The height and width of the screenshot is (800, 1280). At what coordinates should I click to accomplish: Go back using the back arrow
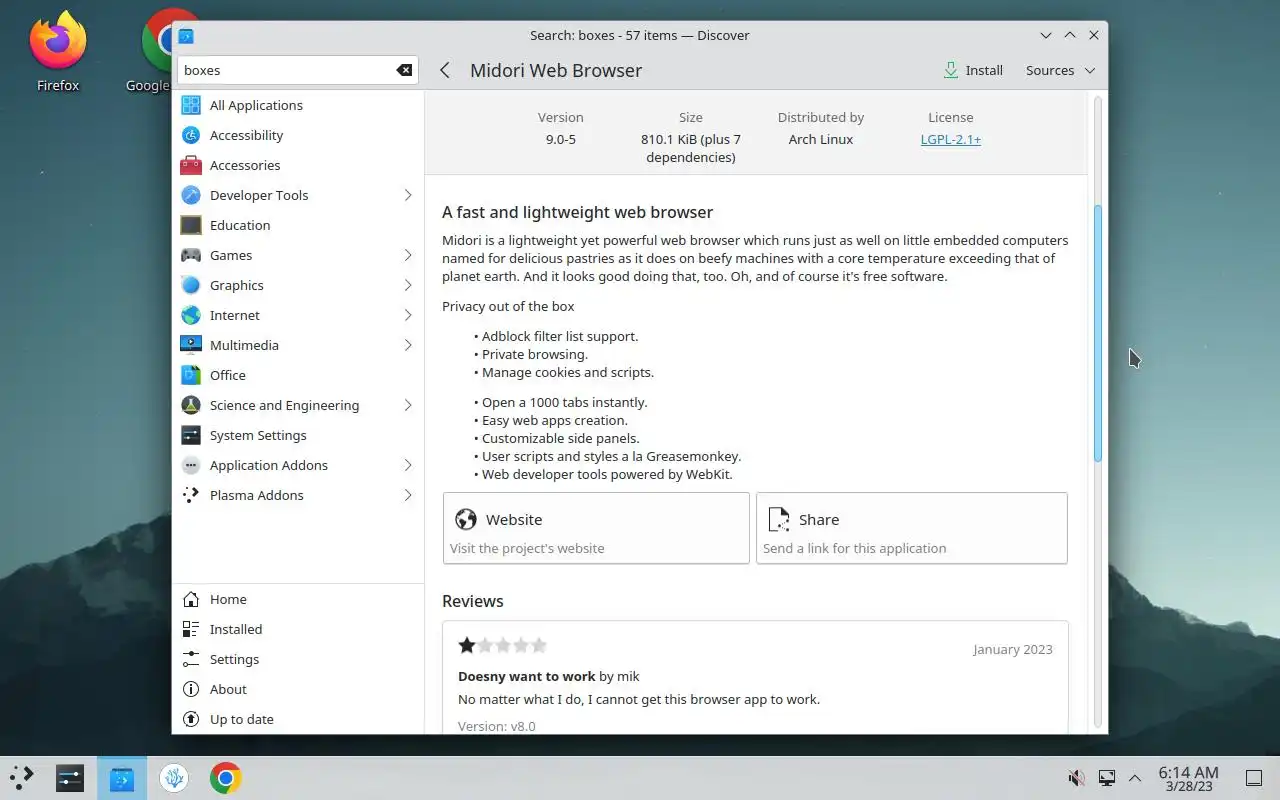(445, 70)
